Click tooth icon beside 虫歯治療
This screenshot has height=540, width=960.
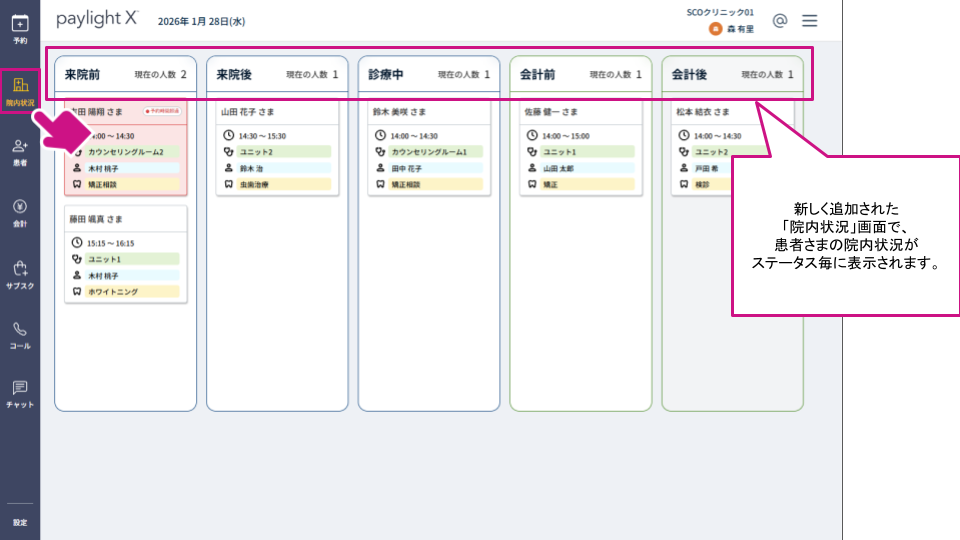click(x=228, y=184)
